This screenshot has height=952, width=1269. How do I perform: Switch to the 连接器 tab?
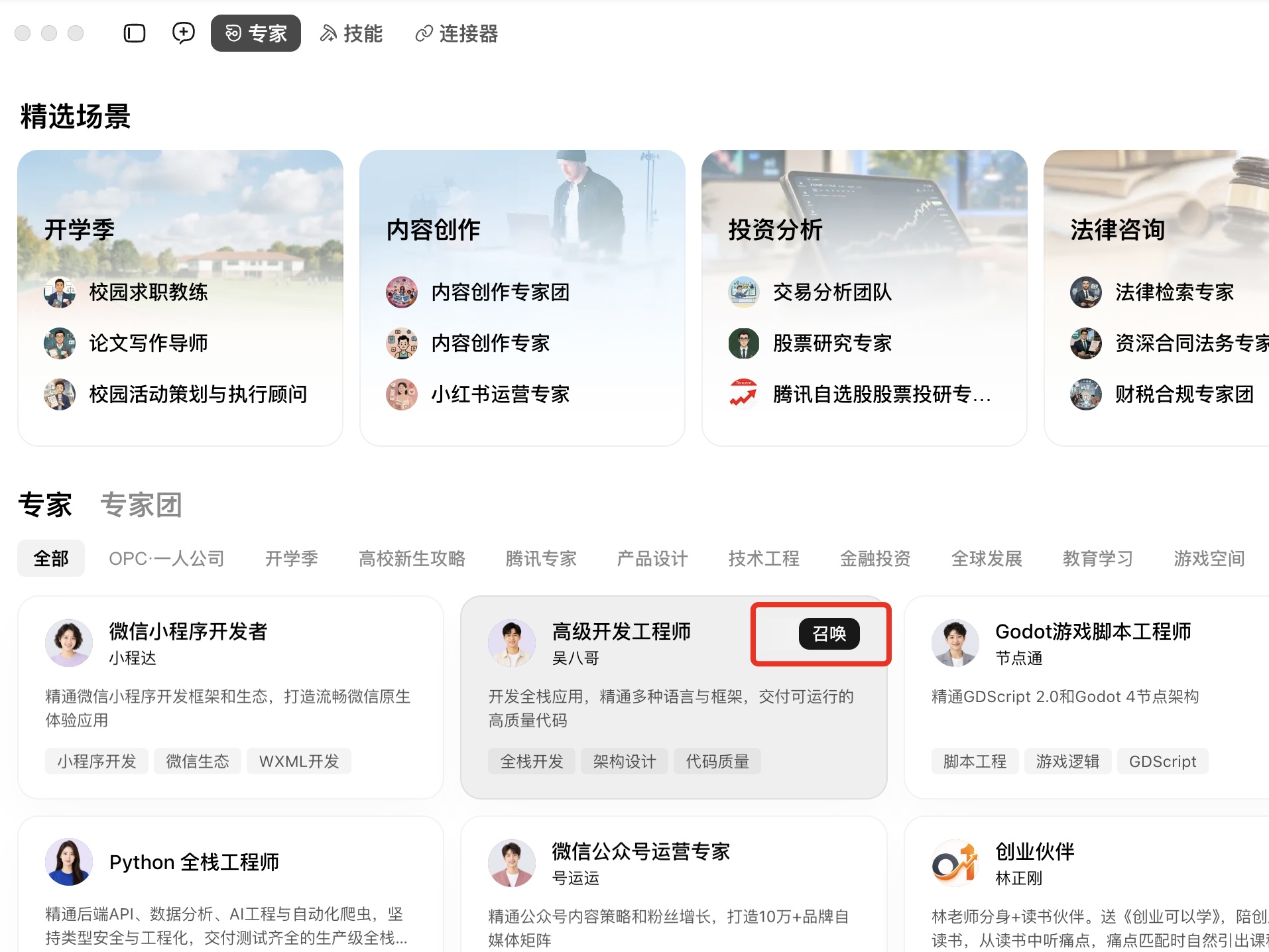click(x=456, y=33)
